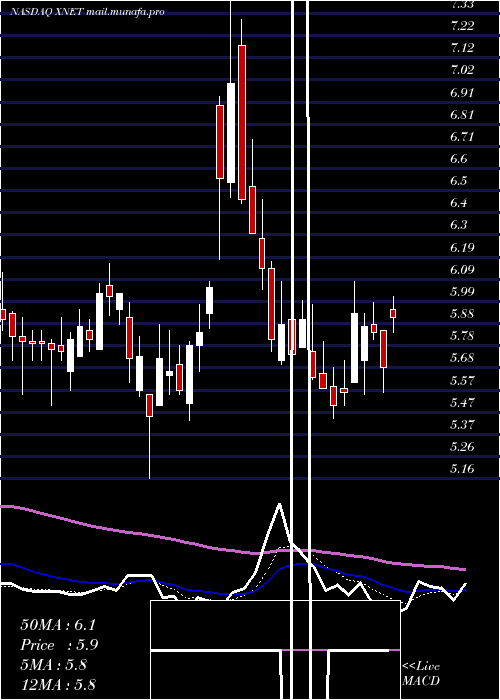
Task: Click the '12MA : 5.8' readout
Action: (58, 685)
